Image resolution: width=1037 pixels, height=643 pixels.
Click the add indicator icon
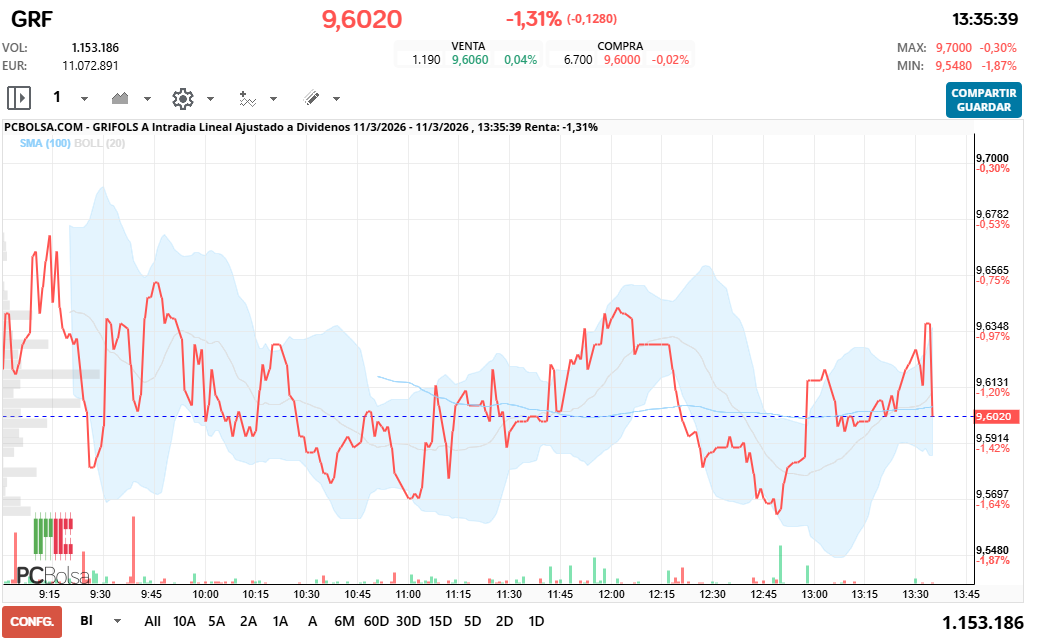[x=247, y=98]
